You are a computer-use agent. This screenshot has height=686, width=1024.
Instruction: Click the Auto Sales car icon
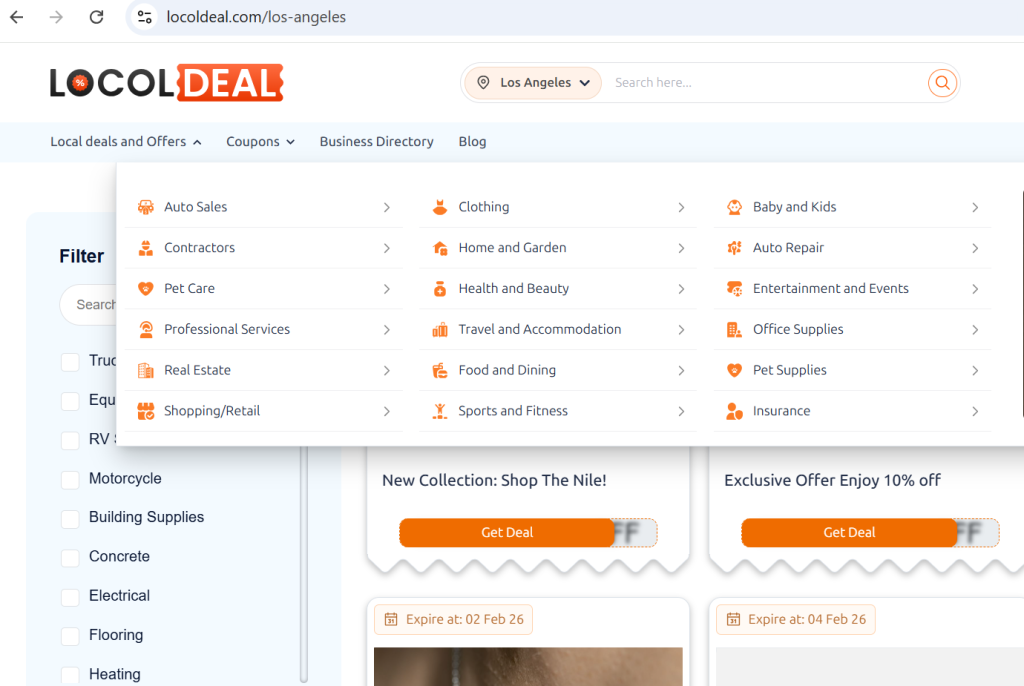coord(146,207)
